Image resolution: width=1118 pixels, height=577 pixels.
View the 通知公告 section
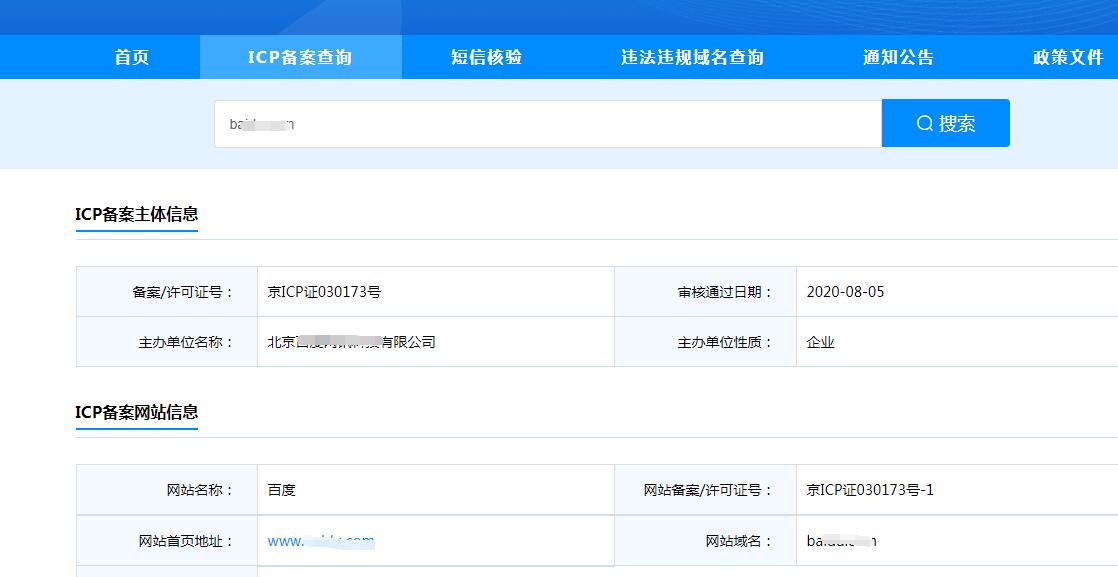click(897, 57)
